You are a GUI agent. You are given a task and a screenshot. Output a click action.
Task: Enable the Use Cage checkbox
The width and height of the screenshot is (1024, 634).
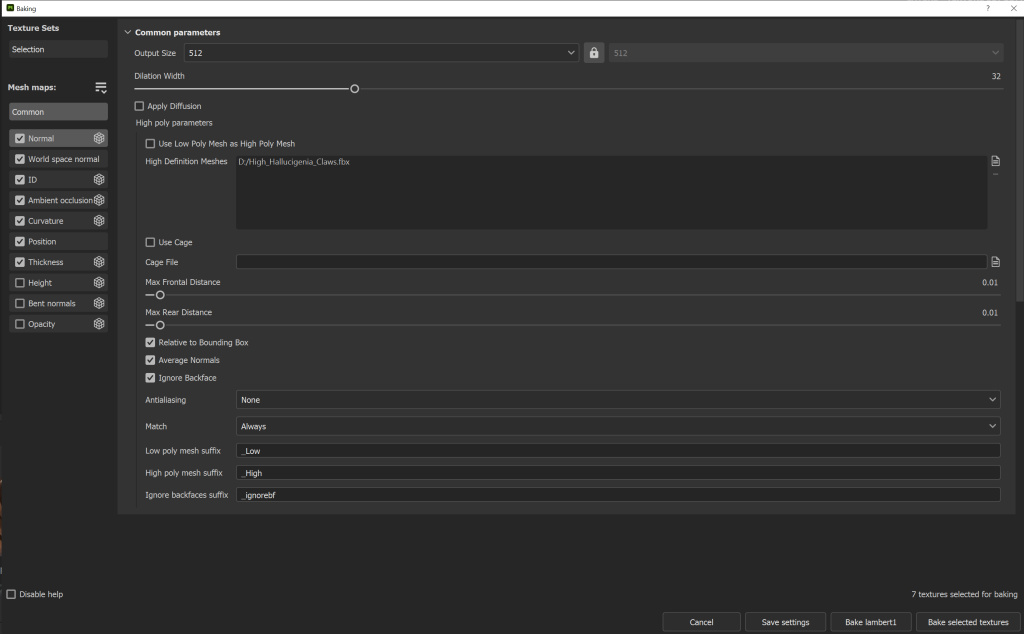[x=150, y=242]
